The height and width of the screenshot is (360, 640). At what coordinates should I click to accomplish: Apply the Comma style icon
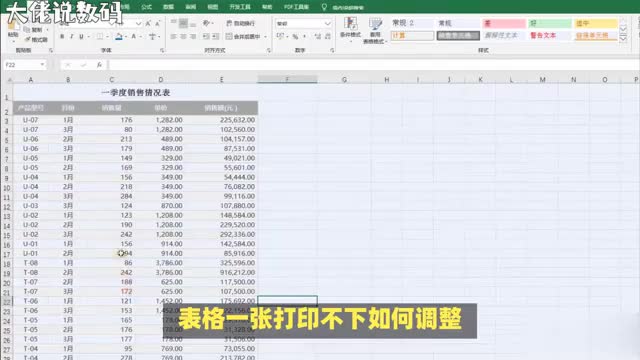click(304, 37)
